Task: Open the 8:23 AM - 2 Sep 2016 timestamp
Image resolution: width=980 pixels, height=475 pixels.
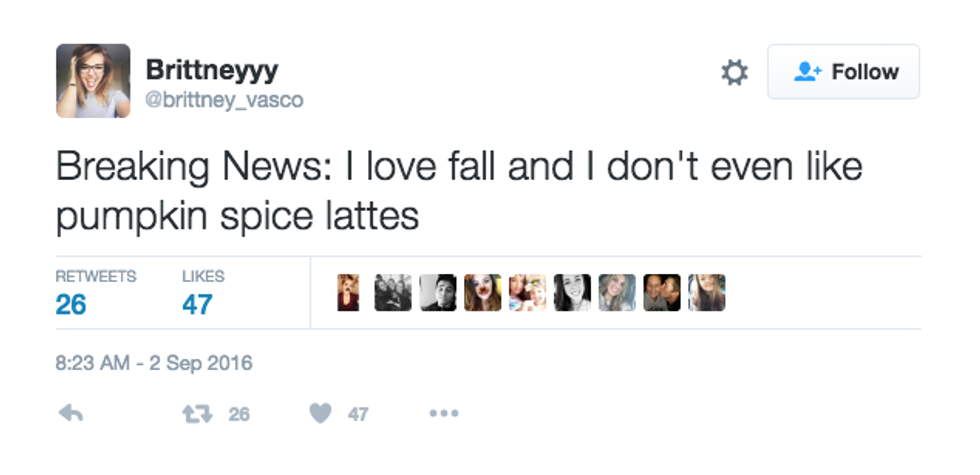Action: click(154, 363)
